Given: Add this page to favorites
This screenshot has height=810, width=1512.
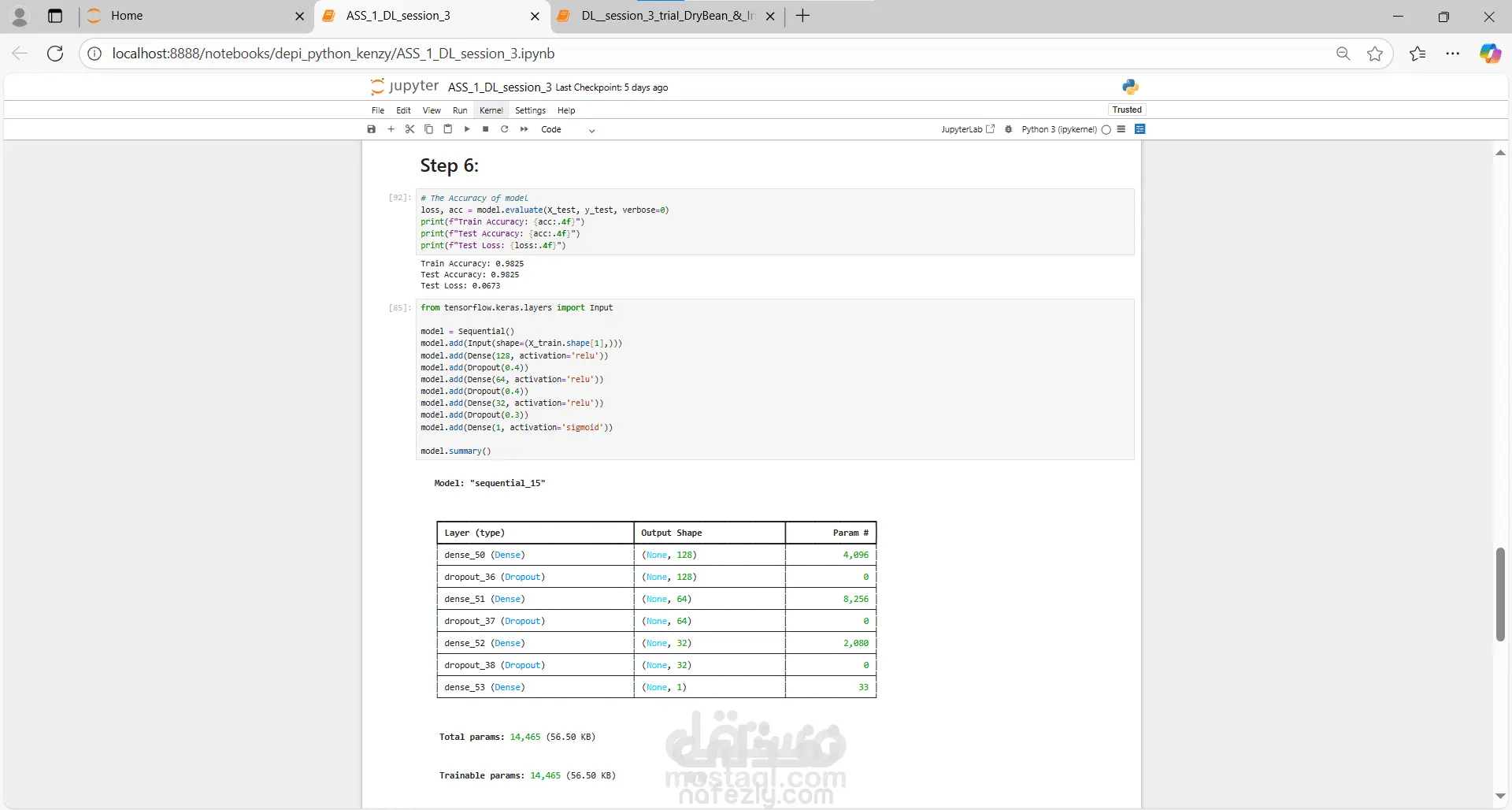Looking at the screenshot, I should [1375, 54].
